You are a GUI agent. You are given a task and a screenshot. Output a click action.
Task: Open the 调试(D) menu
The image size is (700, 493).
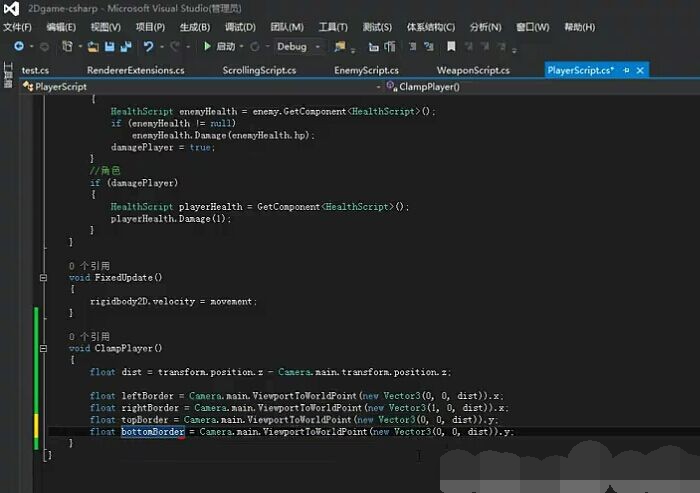(239, 27)
